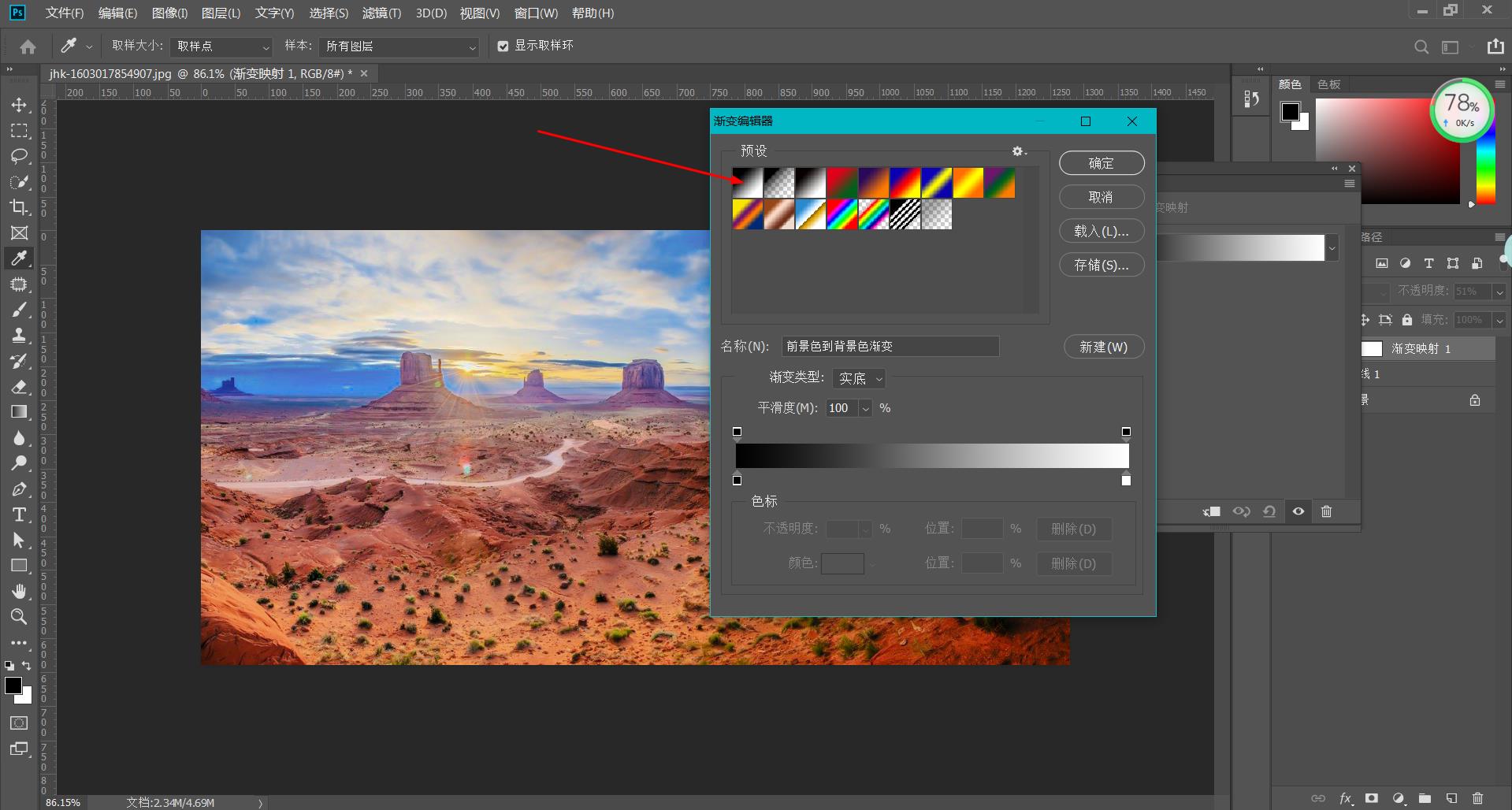Screen dimensions: 1512x810
Task: Select the Zoom tool
Action: tap(19, 616)
